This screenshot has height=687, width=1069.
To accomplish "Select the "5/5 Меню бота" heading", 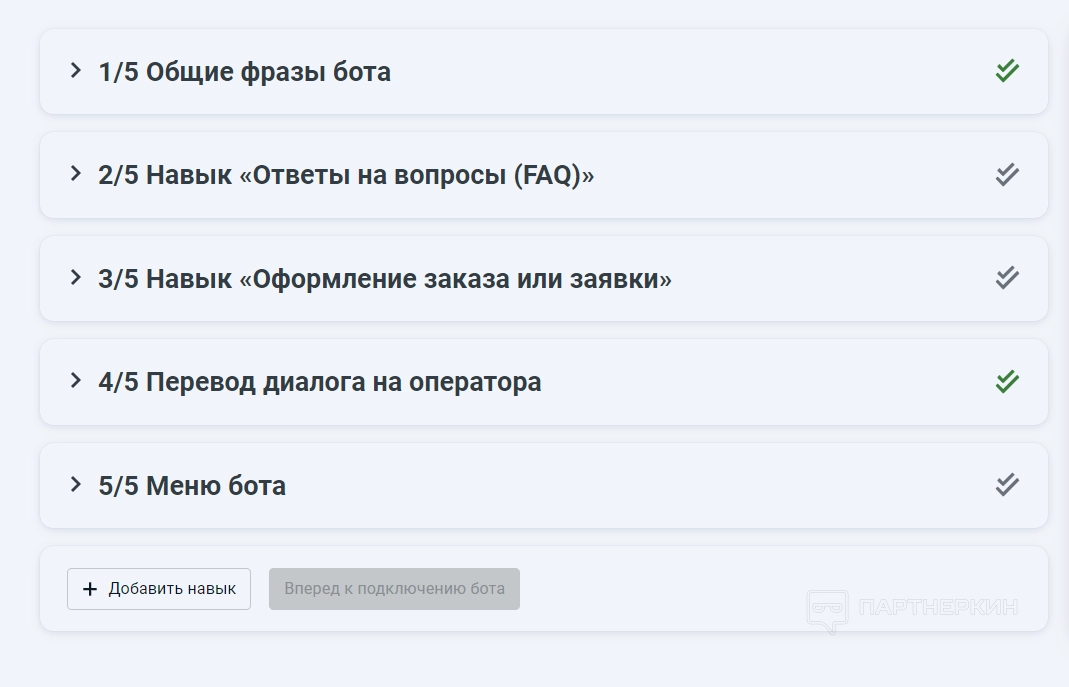I will pos(192,486).
